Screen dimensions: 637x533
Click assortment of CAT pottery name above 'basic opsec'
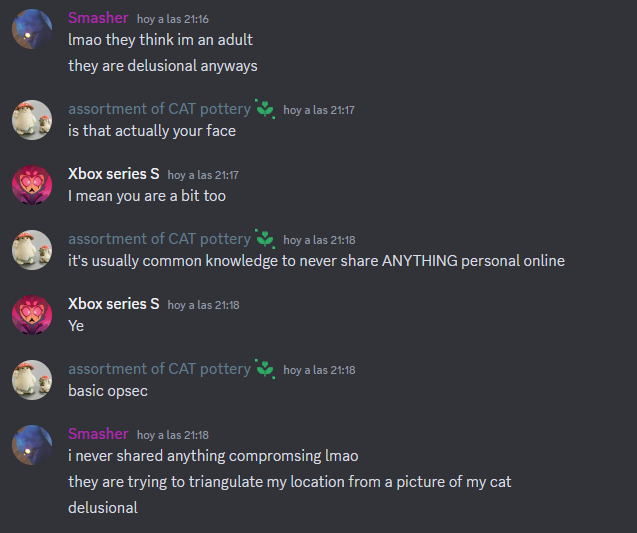tap(160, 369)
